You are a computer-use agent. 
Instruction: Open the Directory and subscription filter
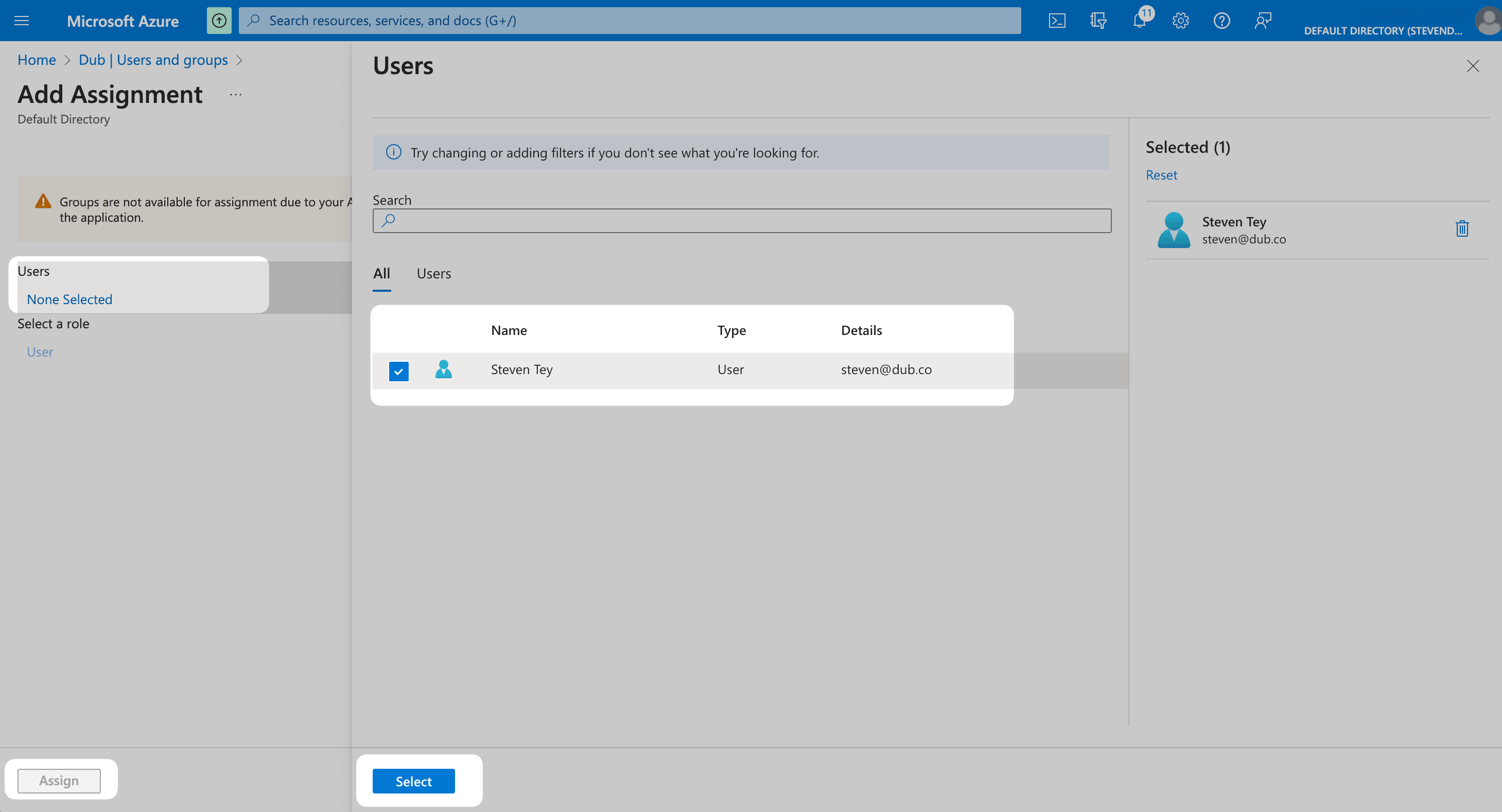click(1098, 21)
